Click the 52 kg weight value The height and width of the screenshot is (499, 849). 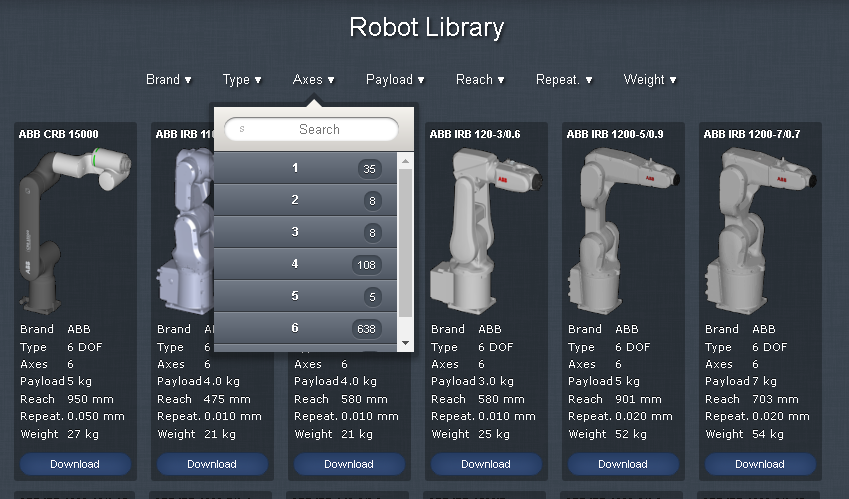point(631,434)
